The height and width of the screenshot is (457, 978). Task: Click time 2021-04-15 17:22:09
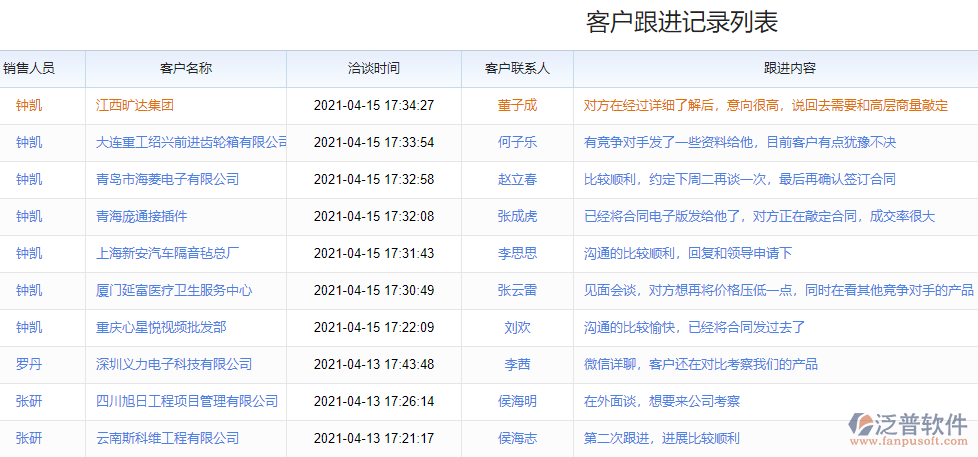pos(374,327)
